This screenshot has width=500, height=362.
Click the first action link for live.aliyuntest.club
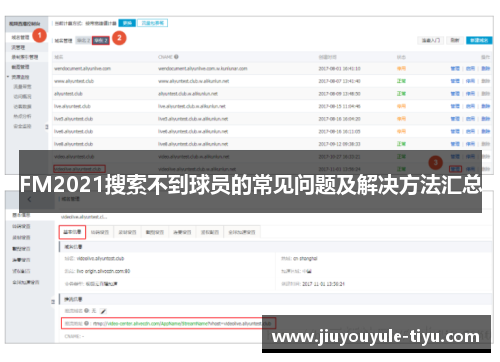(455, 106)
